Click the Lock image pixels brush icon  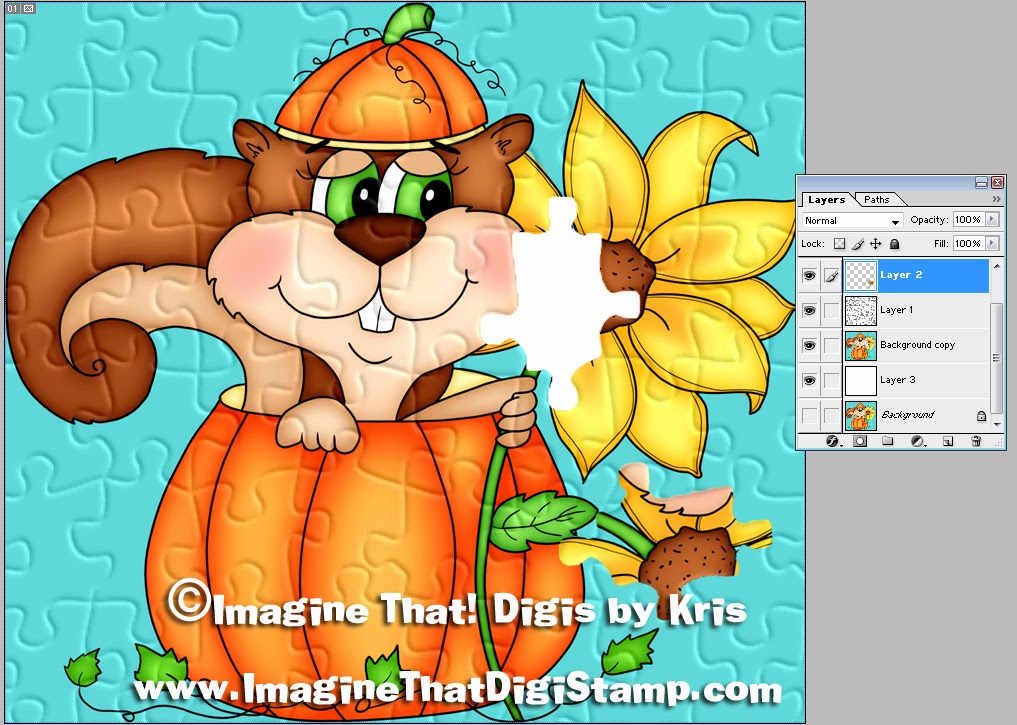(x=858, y=244)
